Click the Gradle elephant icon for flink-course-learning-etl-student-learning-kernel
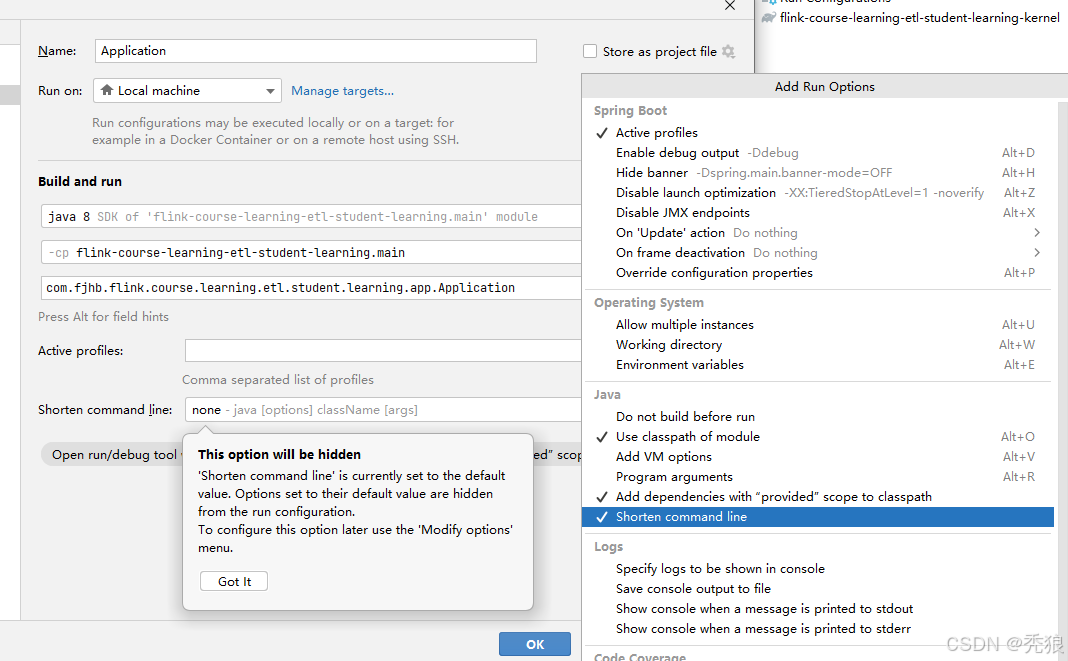Image resolution: width=1068 pixels, height=661 pixels. coord(768,18)
